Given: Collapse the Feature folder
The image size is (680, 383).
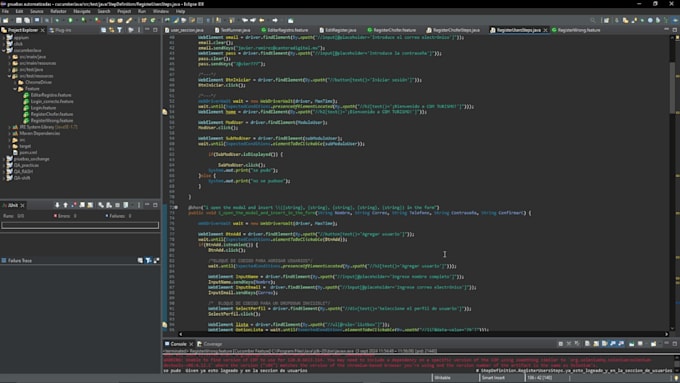Looking at the screenshot, I should (x=15, y=88).
